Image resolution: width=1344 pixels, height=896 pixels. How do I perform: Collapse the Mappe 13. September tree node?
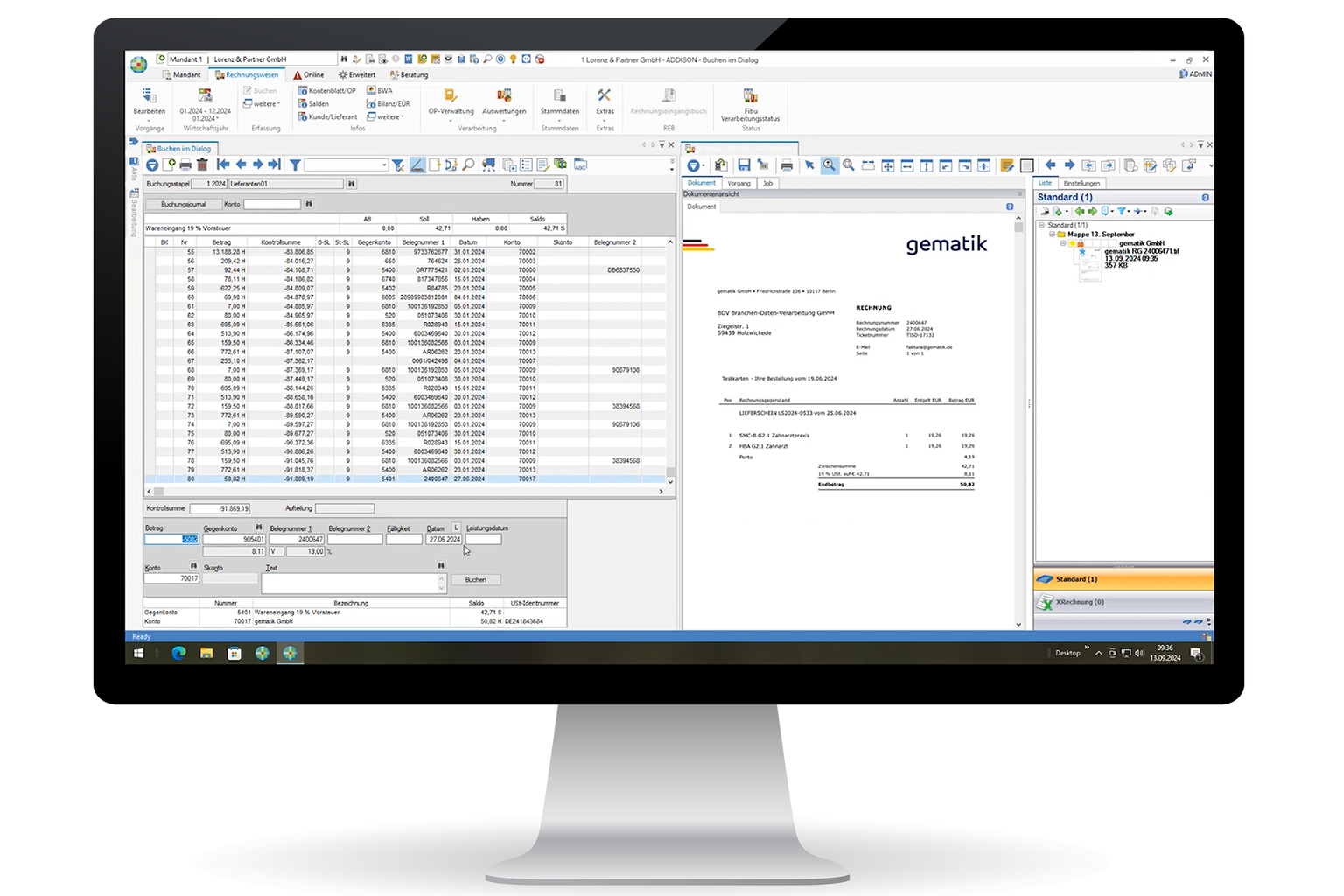(1053, 234)
